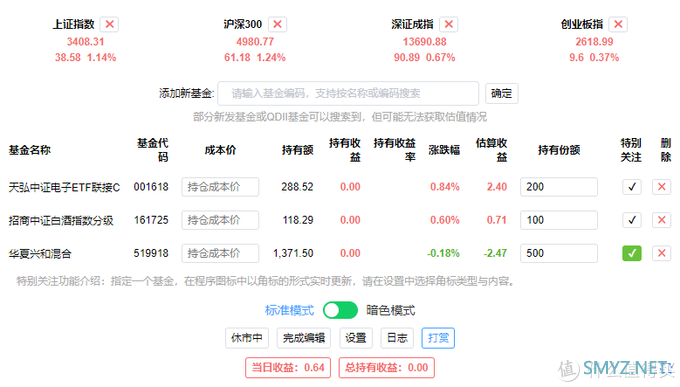Screen dimensions: 680x387
Task: Click holding amount 288.52
Action: [x=297, y=187]
